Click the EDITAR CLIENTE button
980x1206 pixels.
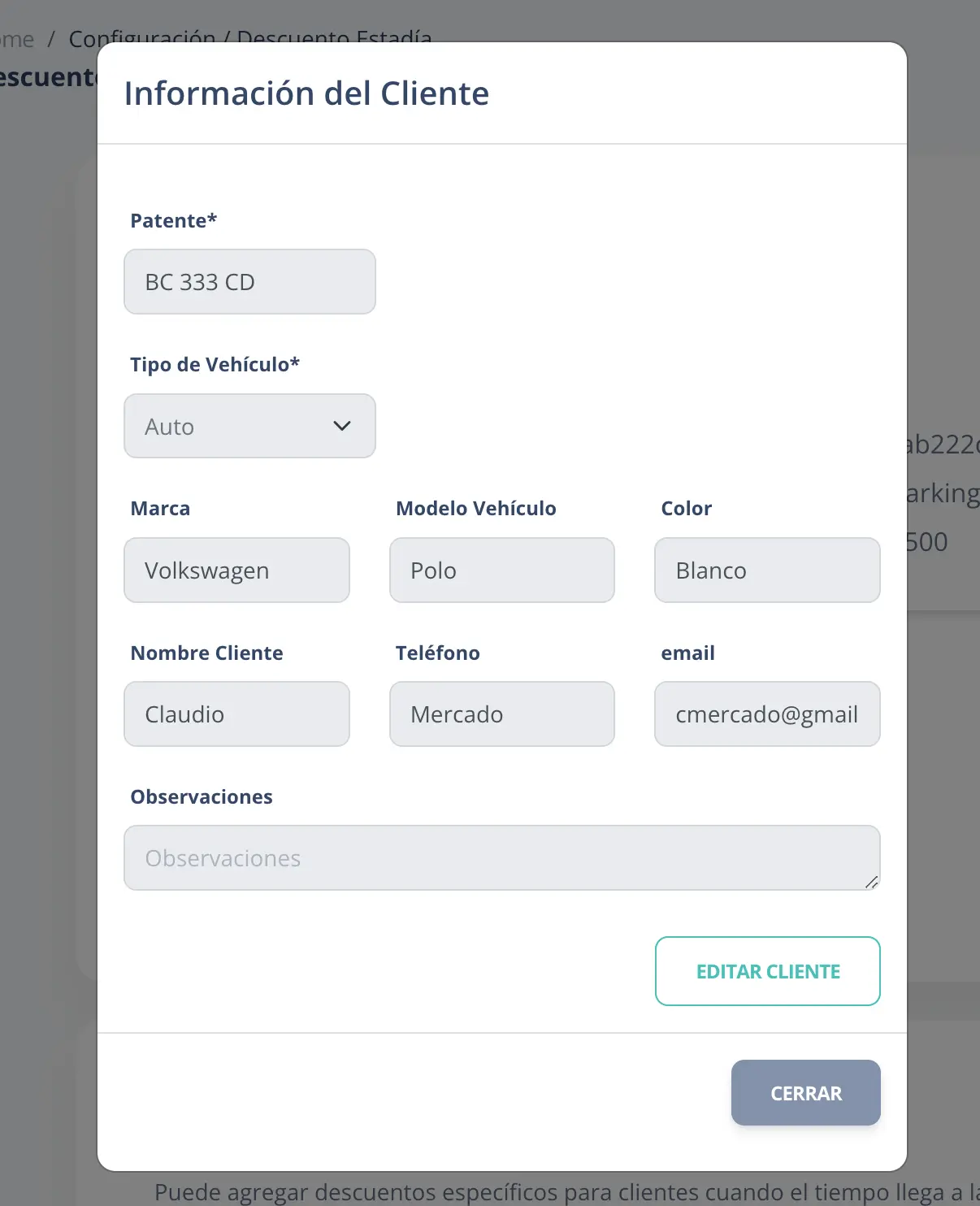point(767,971)
